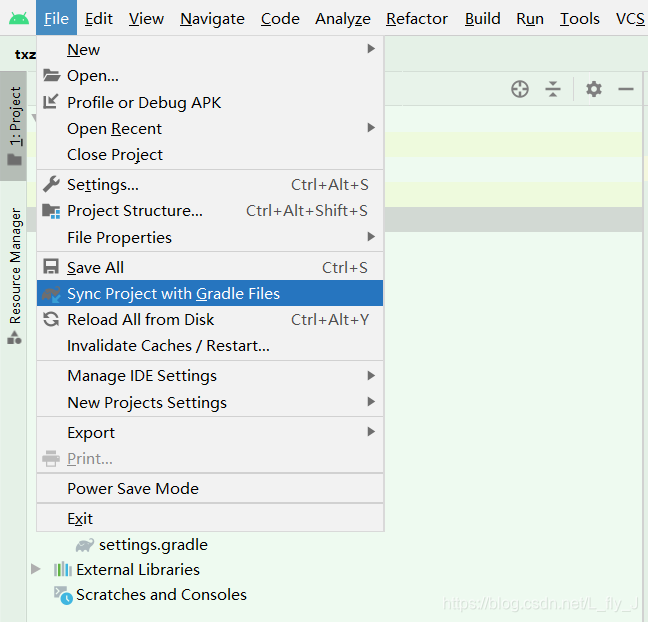This screenshot has height=622, width=648.
Task: Select Invalidate Caches / Restart...
Action: (210, 346)
